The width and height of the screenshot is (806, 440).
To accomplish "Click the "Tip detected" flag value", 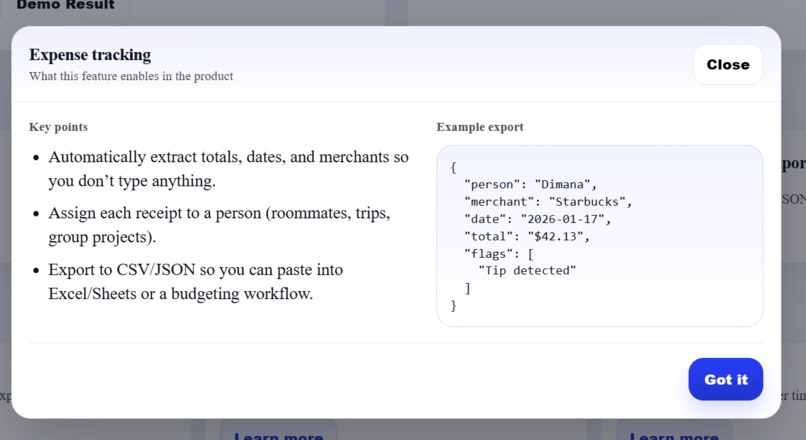I will (x=527, y=271).
